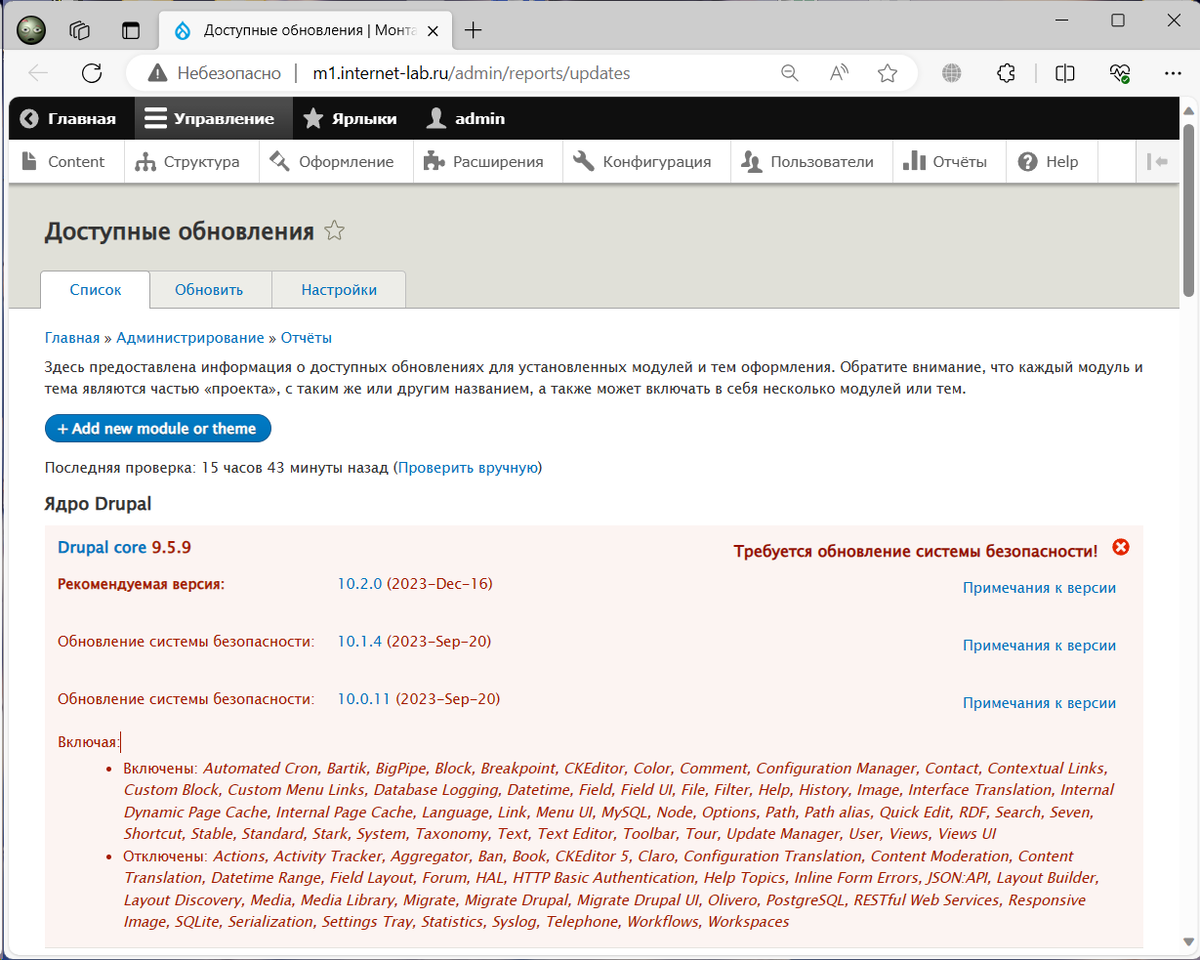The image size is (1200, 960).
Task: Open the 10.2.0 version link
Action: pyautogui.click(x=360, y=583)
